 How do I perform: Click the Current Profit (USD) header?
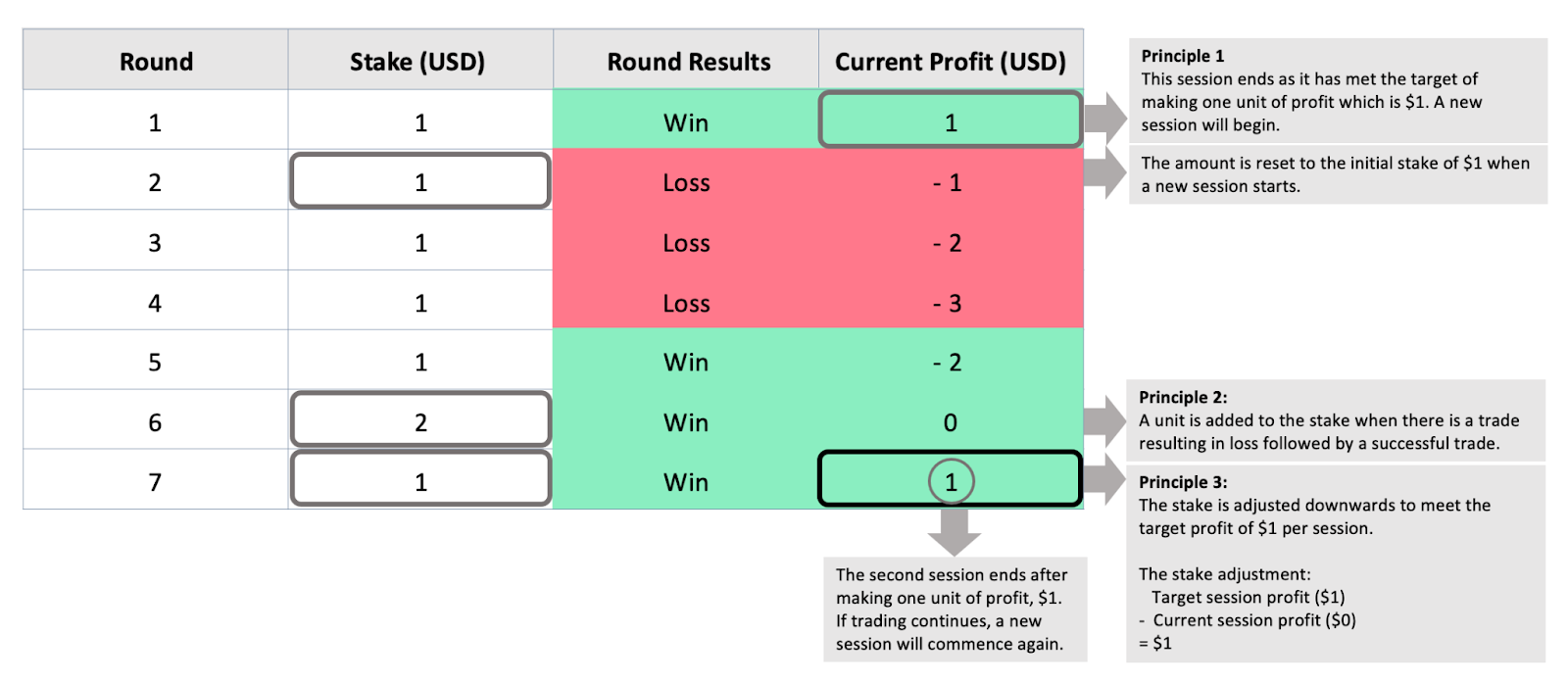[x=951, y=61]
